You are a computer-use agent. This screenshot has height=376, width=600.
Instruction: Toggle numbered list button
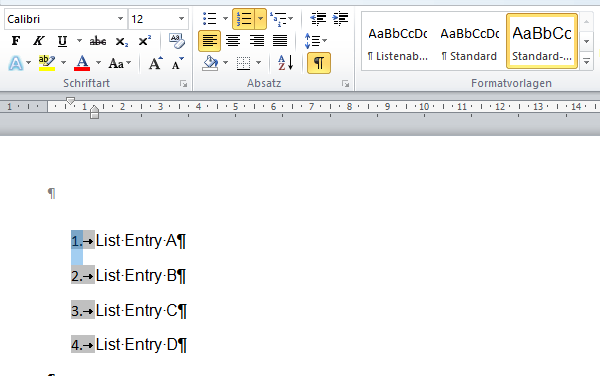coord(243,19)
